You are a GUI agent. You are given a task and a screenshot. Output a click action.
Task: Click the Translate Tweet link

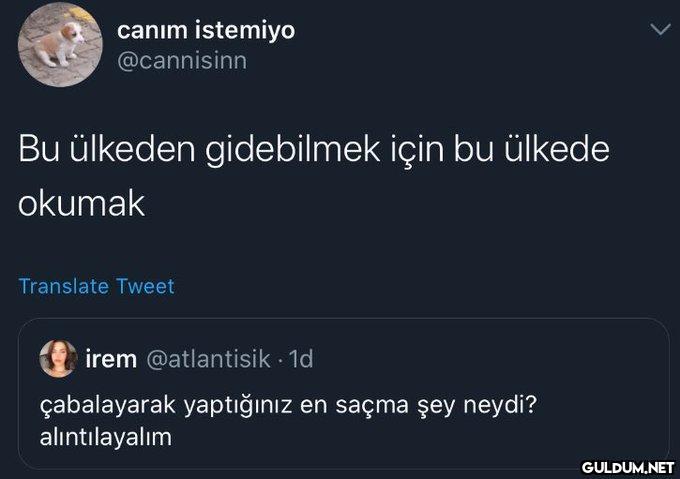96,286
